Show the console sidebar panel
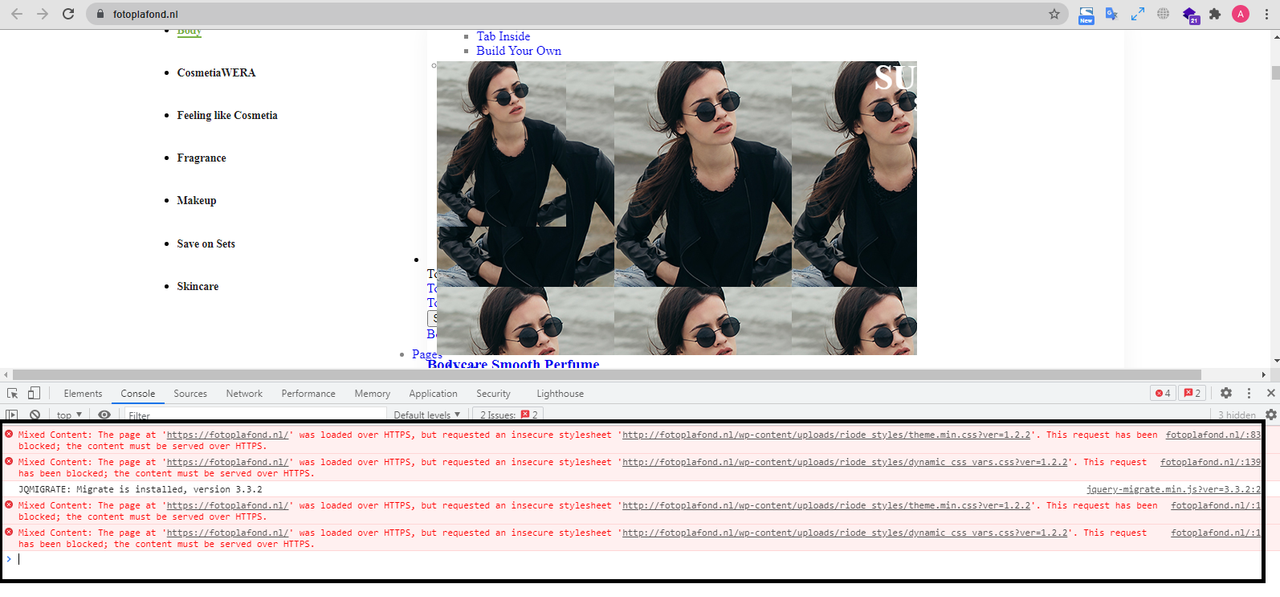The image size is (1280, 597). pos(12,415)
